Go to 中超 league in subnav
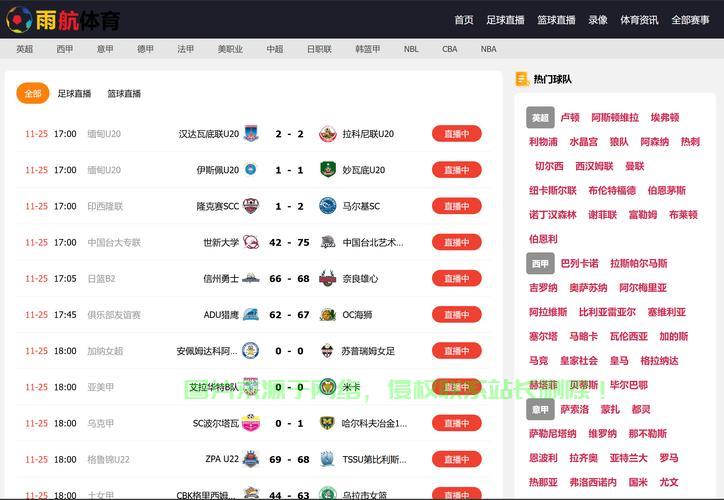Image resolution: width=724 pixels, height=500 pixels. pyautogui.click(x=275, y=49)
